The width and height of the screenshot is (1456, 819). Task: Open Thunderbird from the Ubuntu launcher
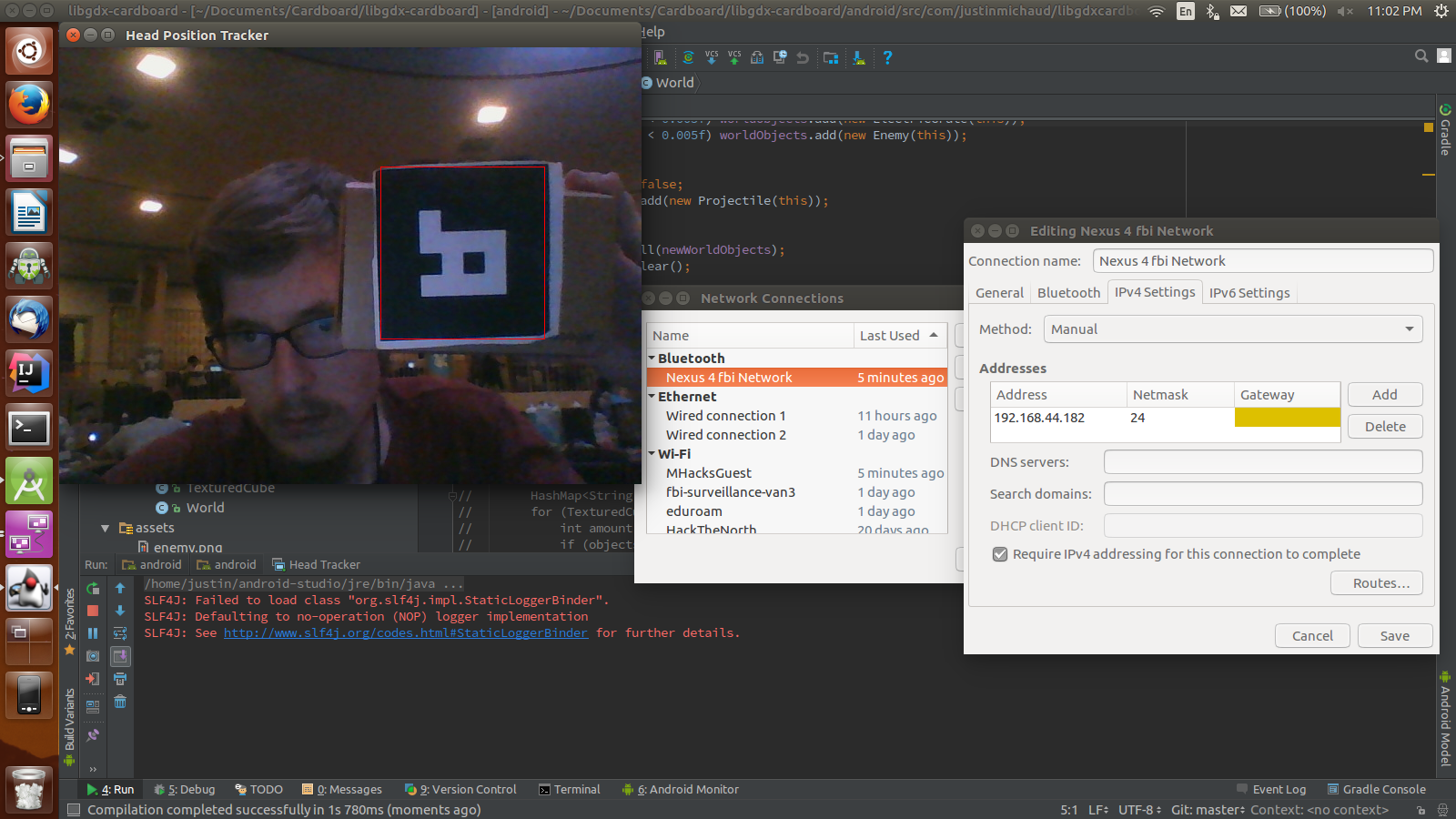click(29, 319)
